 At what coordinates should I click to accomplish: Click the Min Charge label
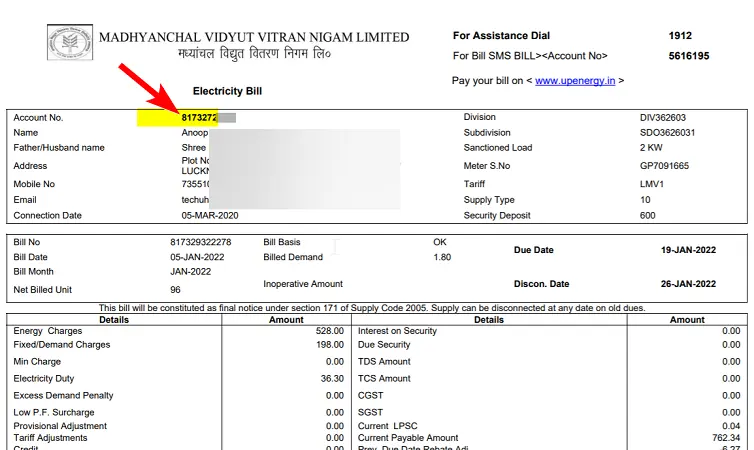37,362
